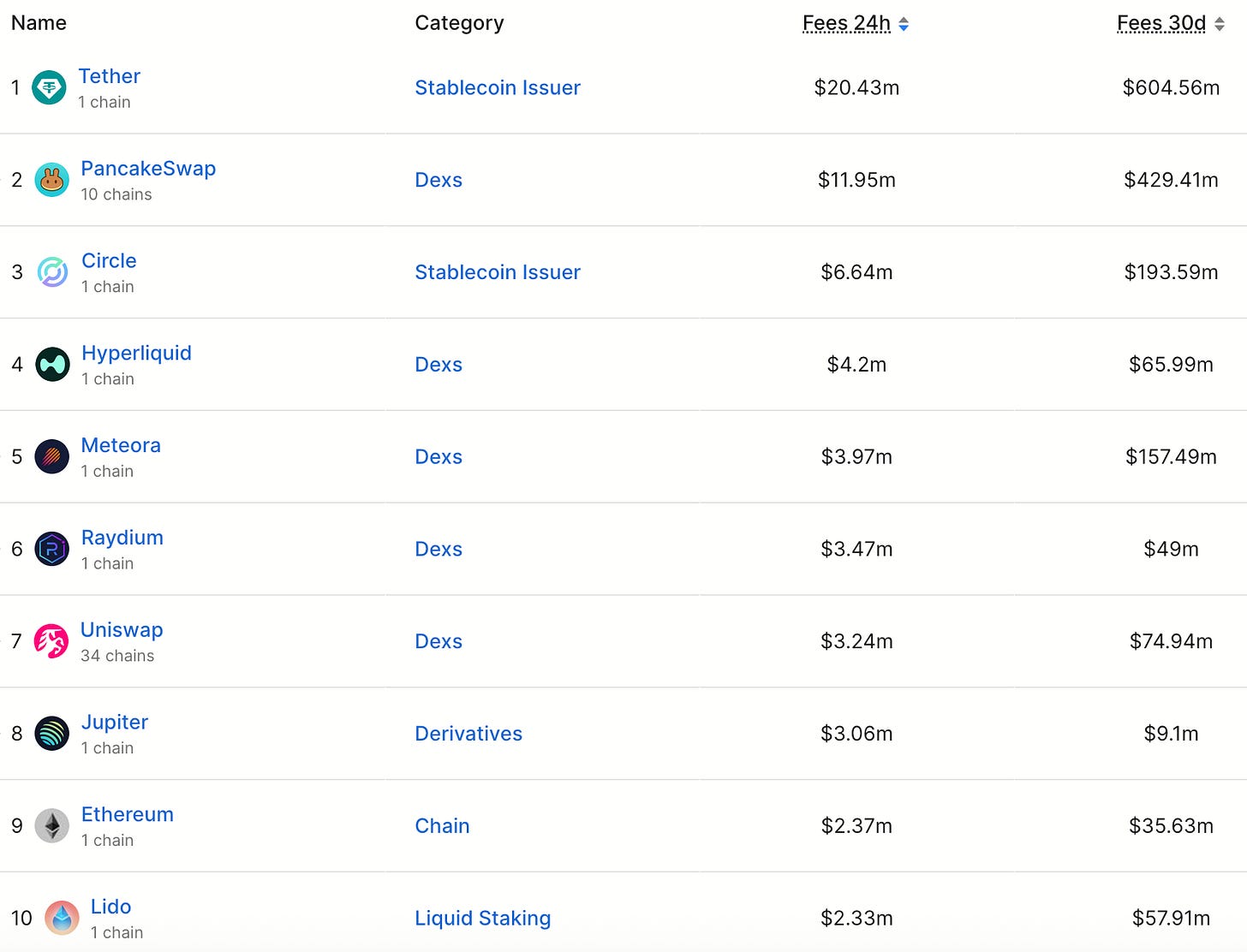
Task: Open the Raydium protocol link
Action: pos(122,538)
